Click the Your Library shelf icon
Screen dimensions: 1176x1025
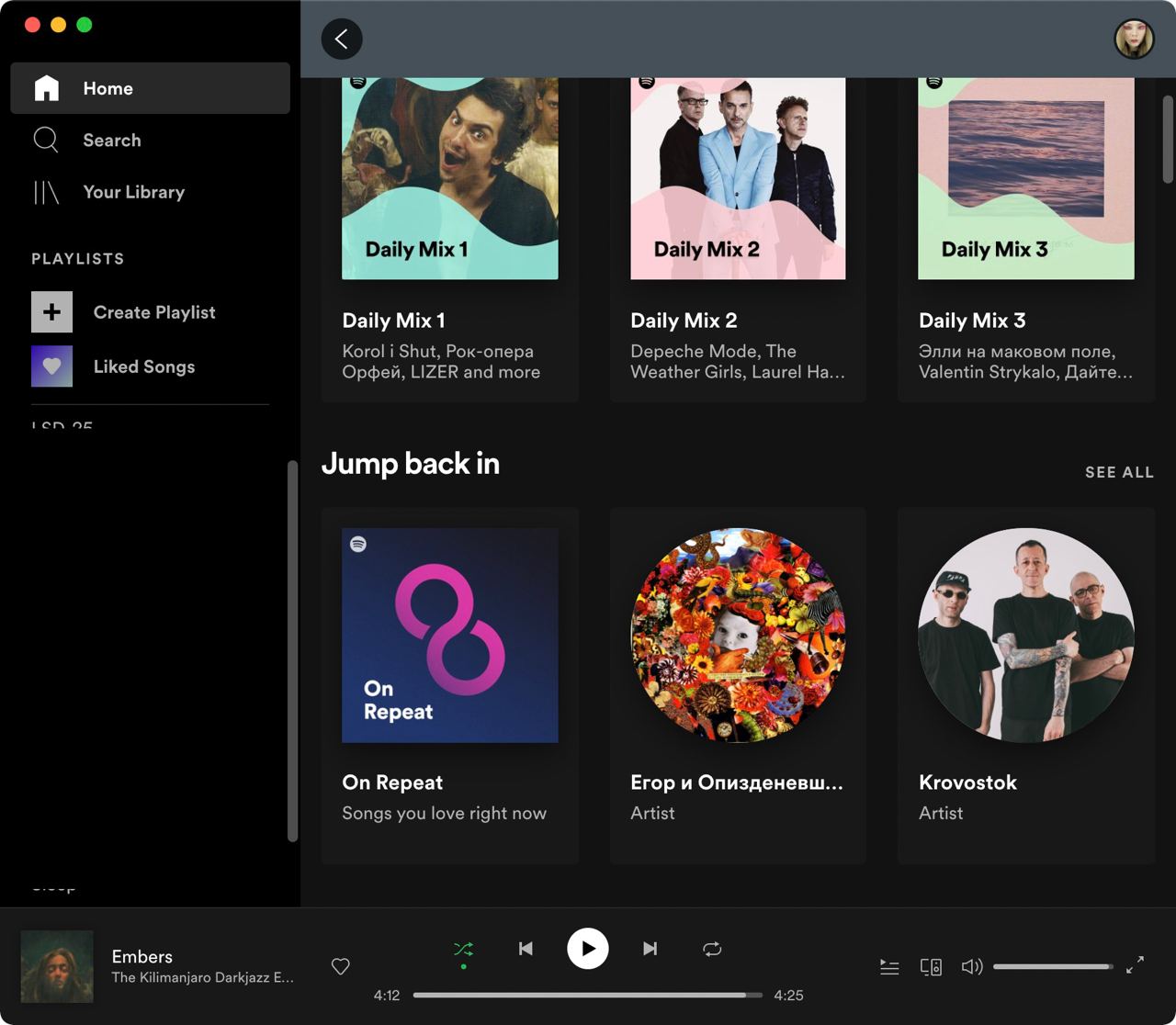coord(46,192)
